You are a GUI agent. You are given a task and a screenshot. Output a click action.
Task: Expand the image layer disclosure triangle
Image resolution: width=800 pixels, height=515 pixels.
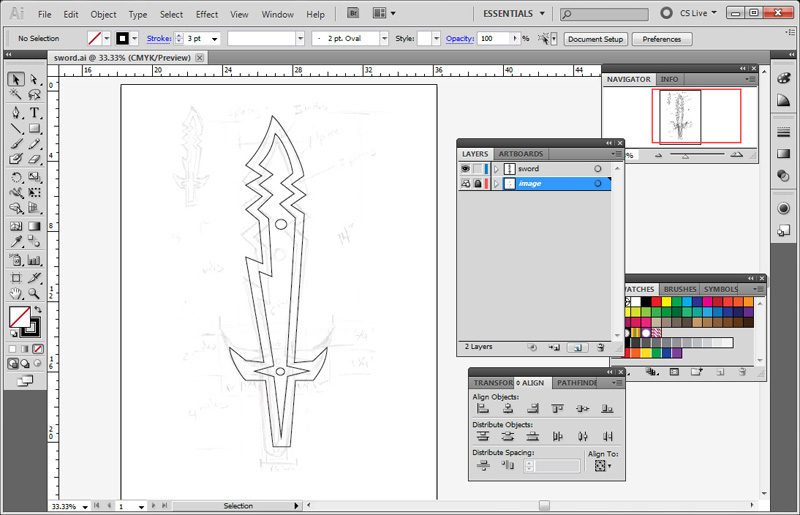pos(496,184)
